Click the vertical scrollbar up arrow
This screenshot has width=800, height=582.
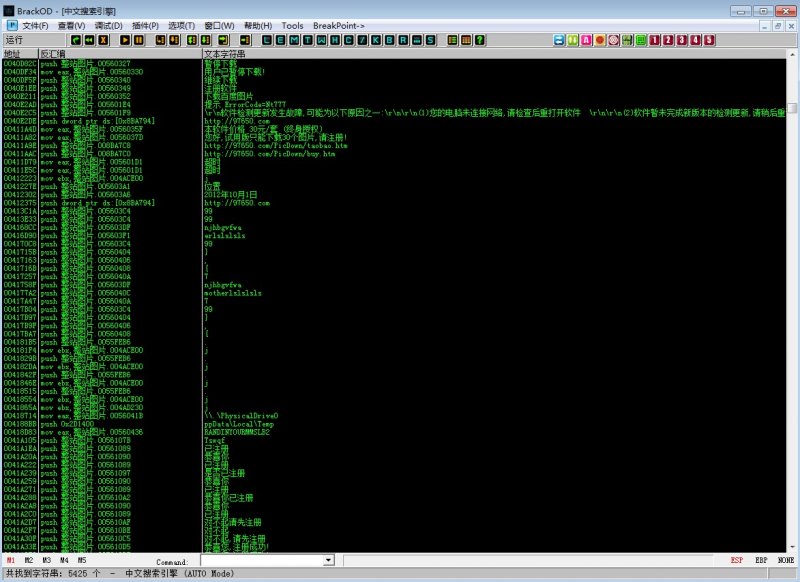pyautogui.click(x=792, y=54)
